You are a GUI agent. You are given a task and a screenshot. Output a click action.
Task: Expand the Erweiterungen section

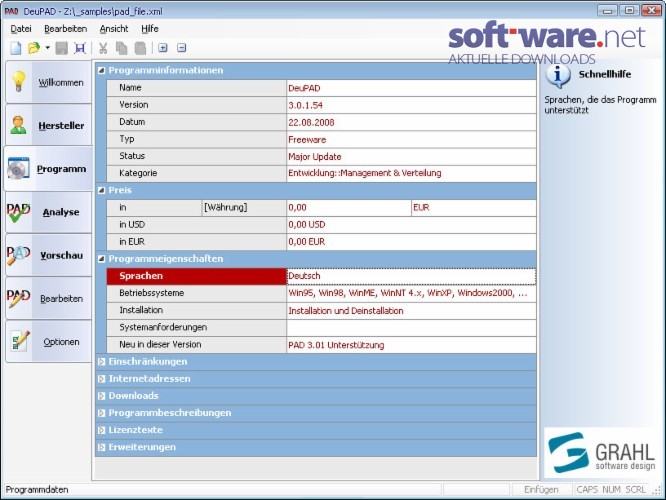click(102, 447)
